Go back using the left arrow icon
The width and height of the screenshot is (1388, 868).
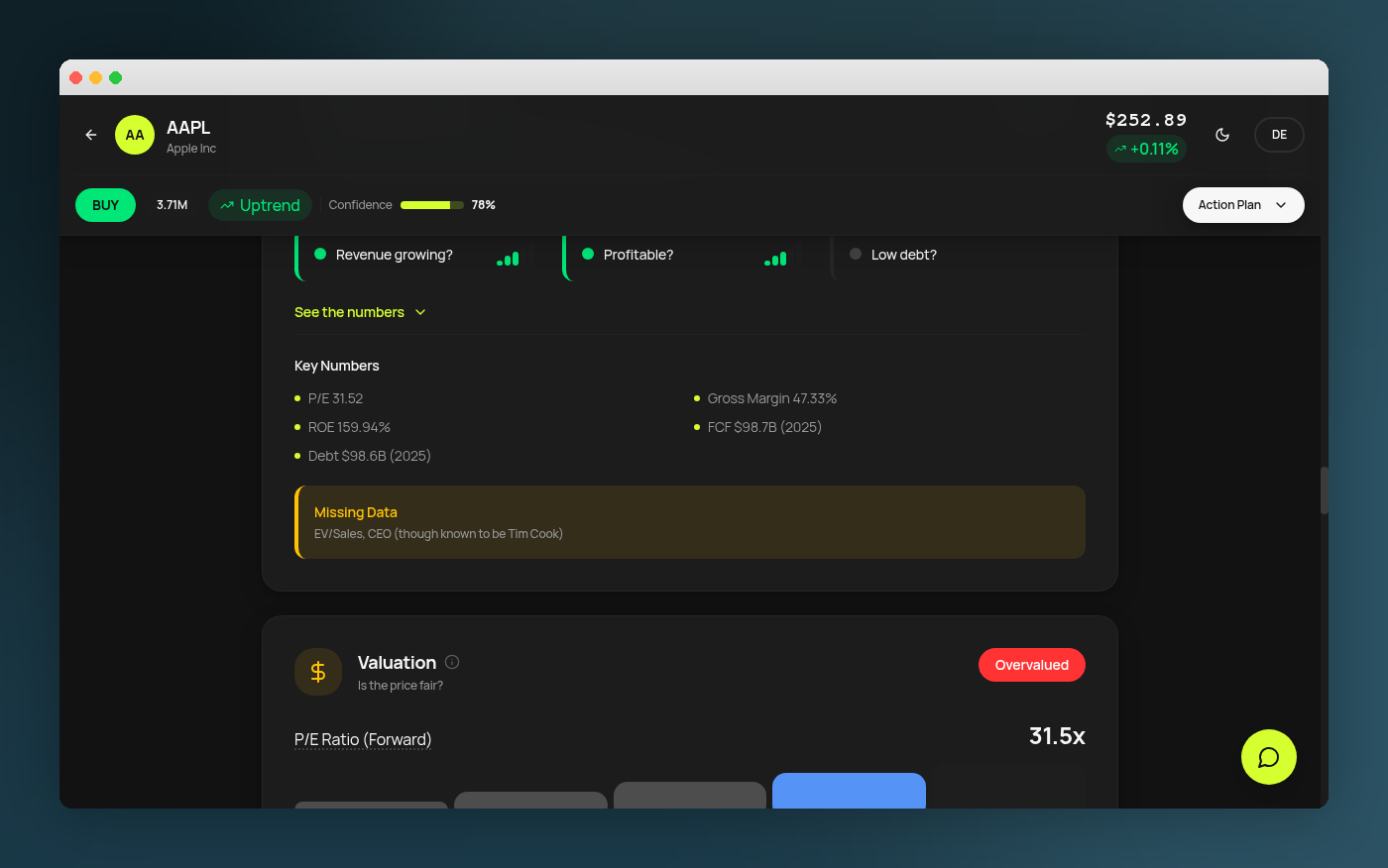91,135
